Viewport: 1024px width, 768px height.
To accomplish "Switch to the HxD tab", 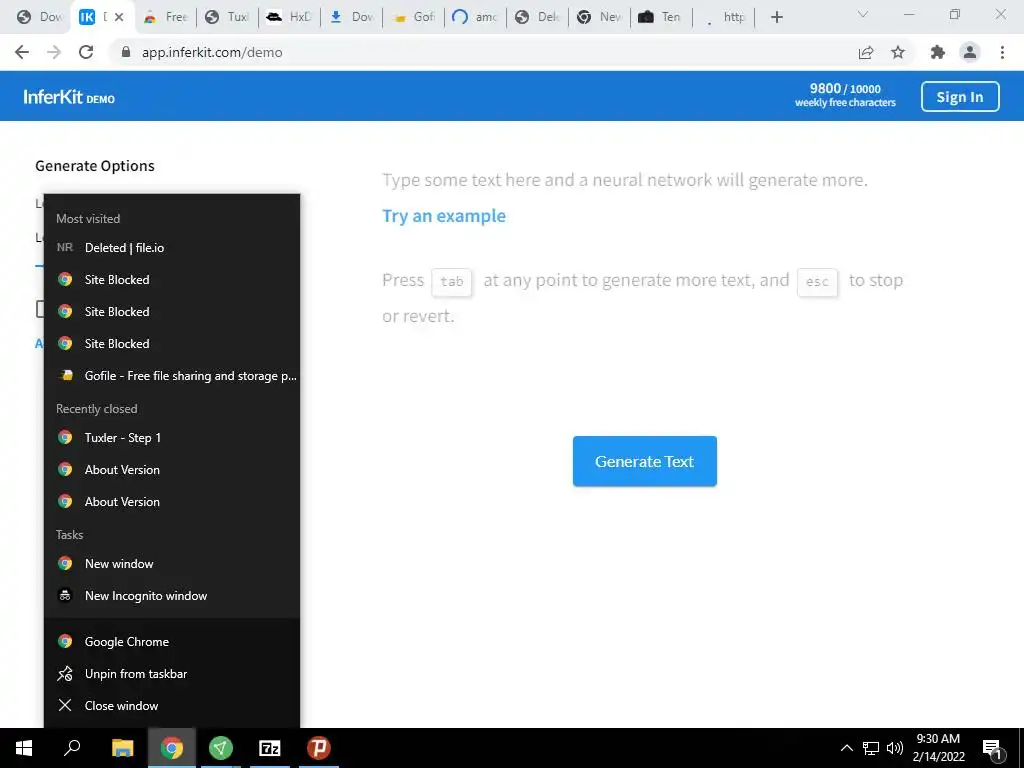I will point(290,18).
